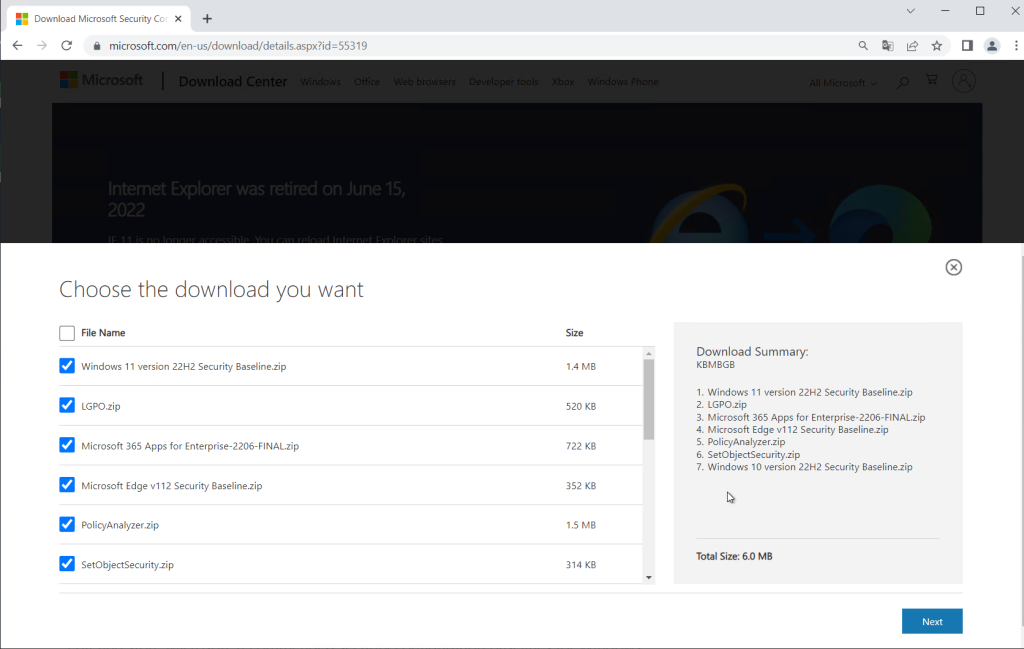Expand the All Microsoft menu

click(x=843, y=83)
